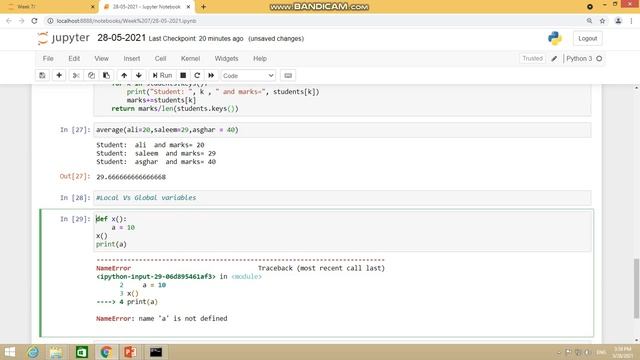640x360 pixels.
Task: Open the Cell menu
Action: point(160,59)
